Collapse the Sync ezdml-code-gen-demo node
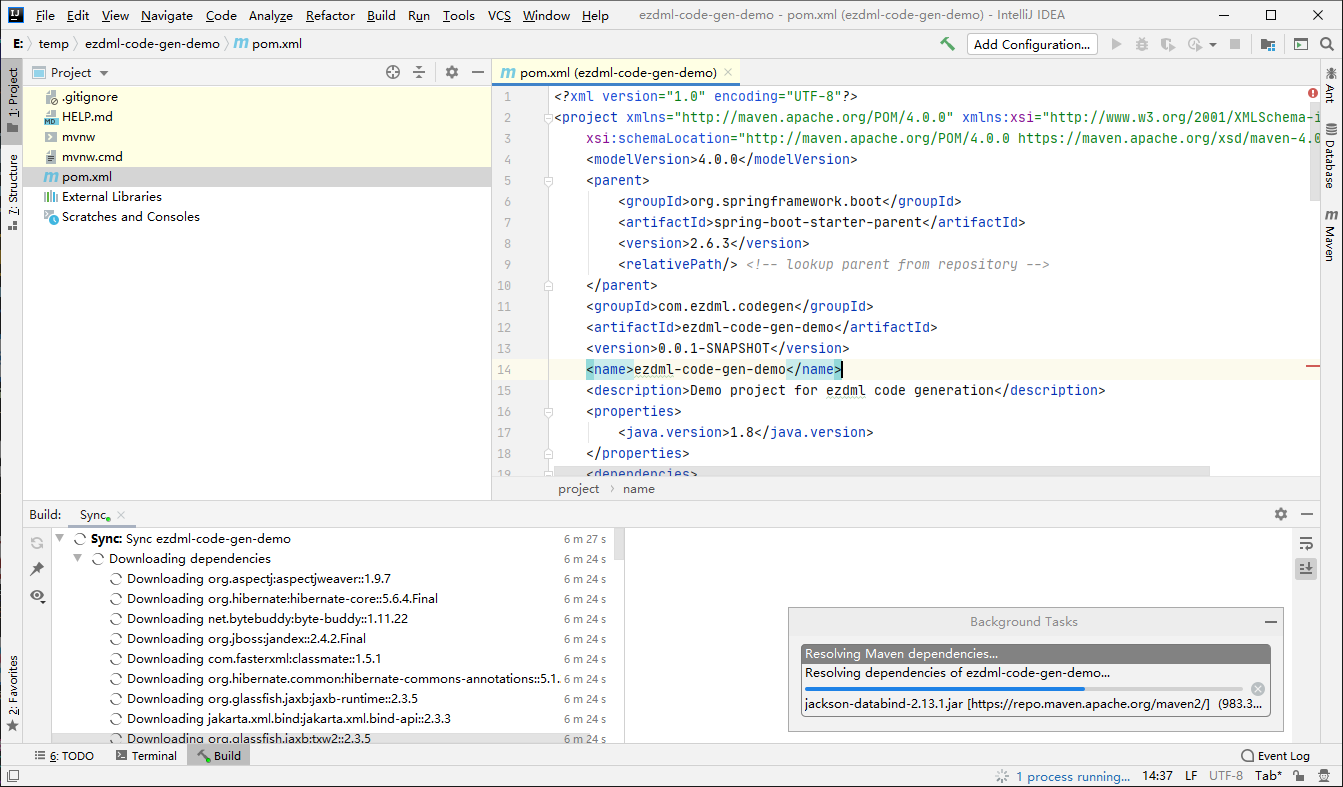The width and height of the screenshot is (1343, 787). pos(59,539)
